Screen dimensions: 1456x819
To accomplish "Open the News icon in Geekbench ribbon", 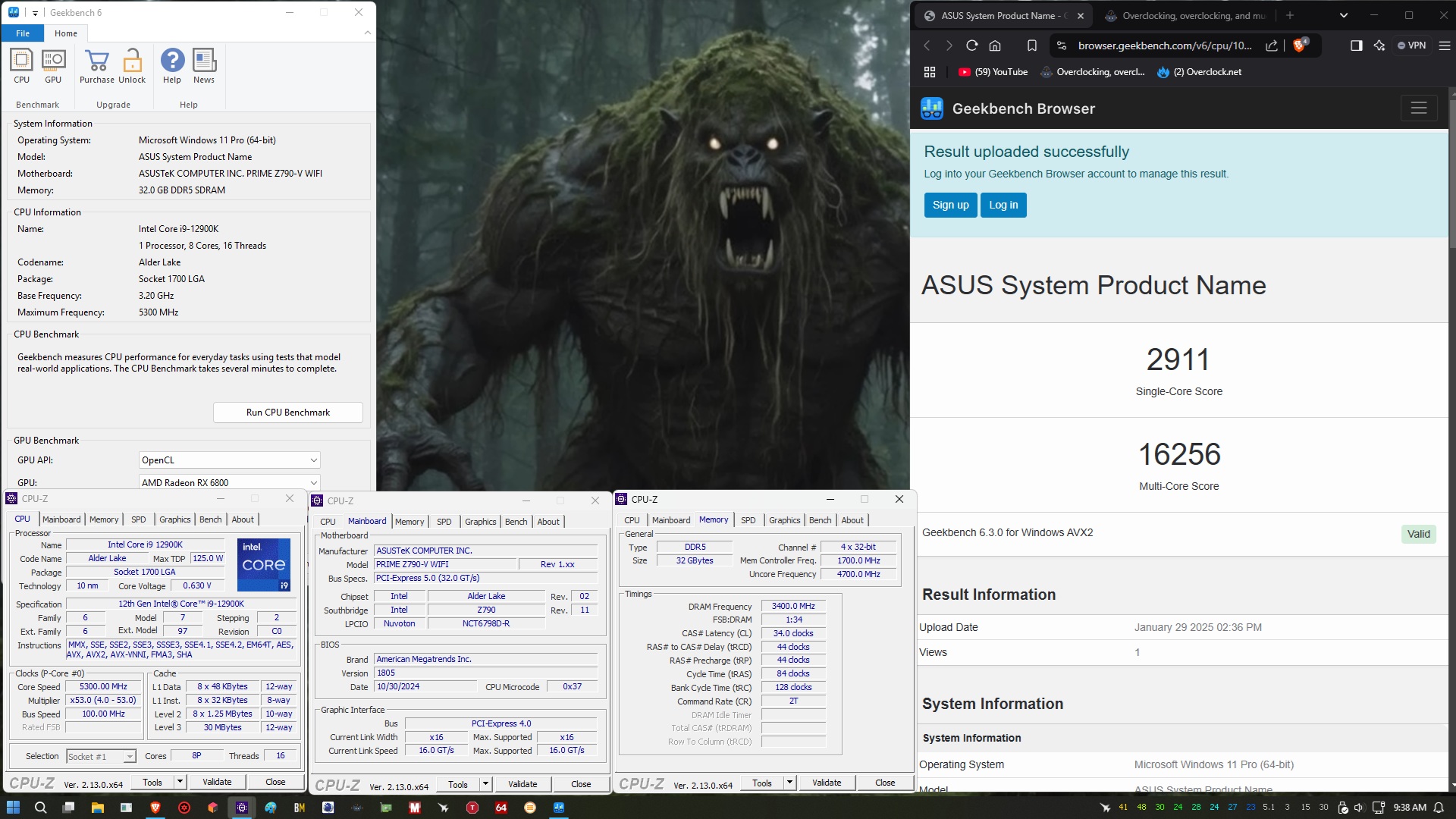I will click(x=204, y=66).
